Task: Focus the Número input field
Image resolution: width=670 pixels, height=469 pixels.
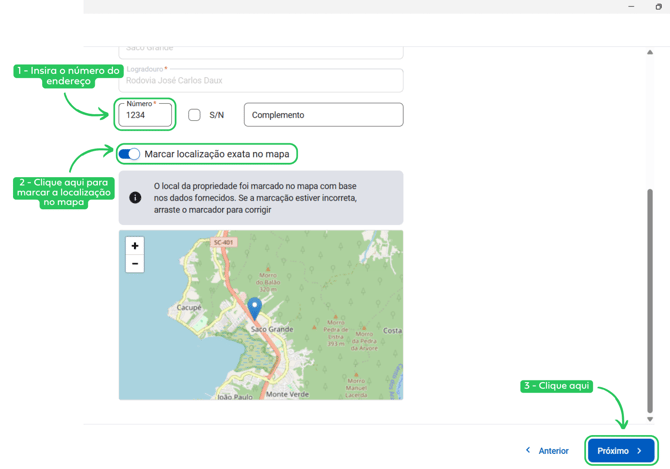Action: pos(145,114)
